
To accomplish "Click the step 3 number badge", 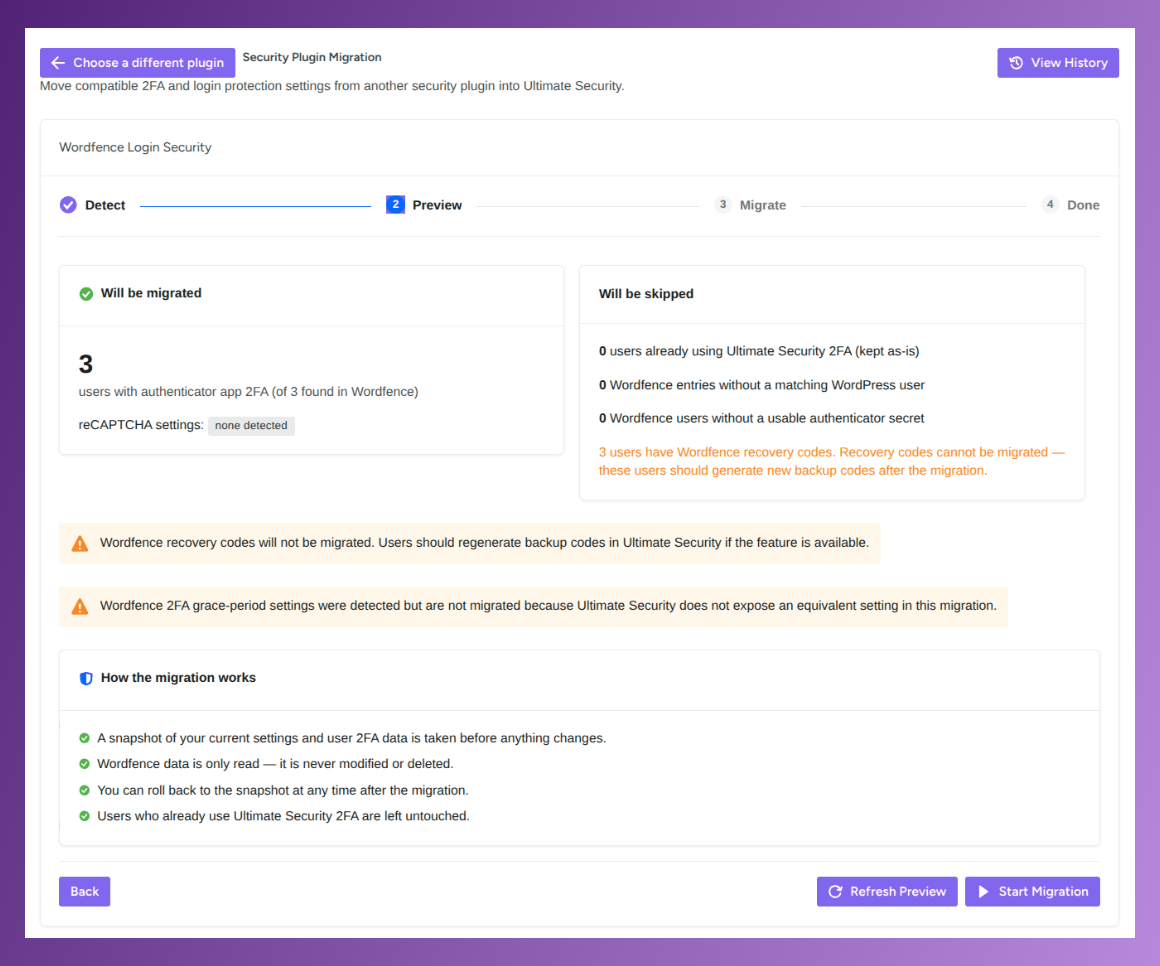I will [x=723, y=204].
